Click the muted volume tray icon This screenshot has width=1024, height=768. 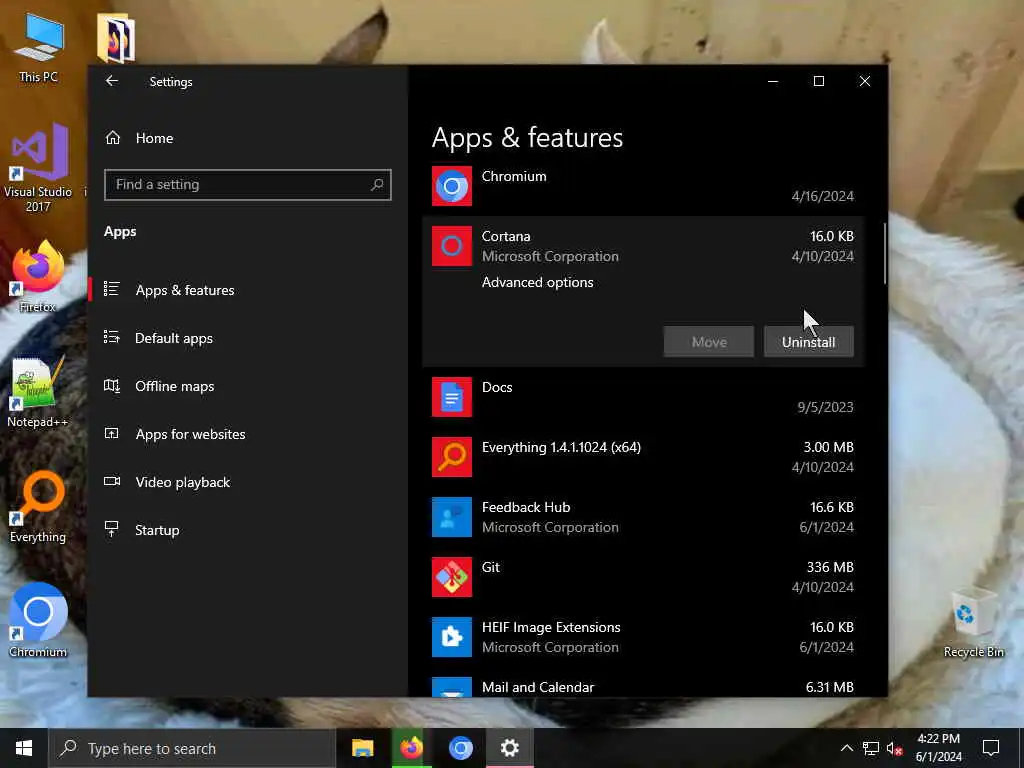click(x=895, y=748)
